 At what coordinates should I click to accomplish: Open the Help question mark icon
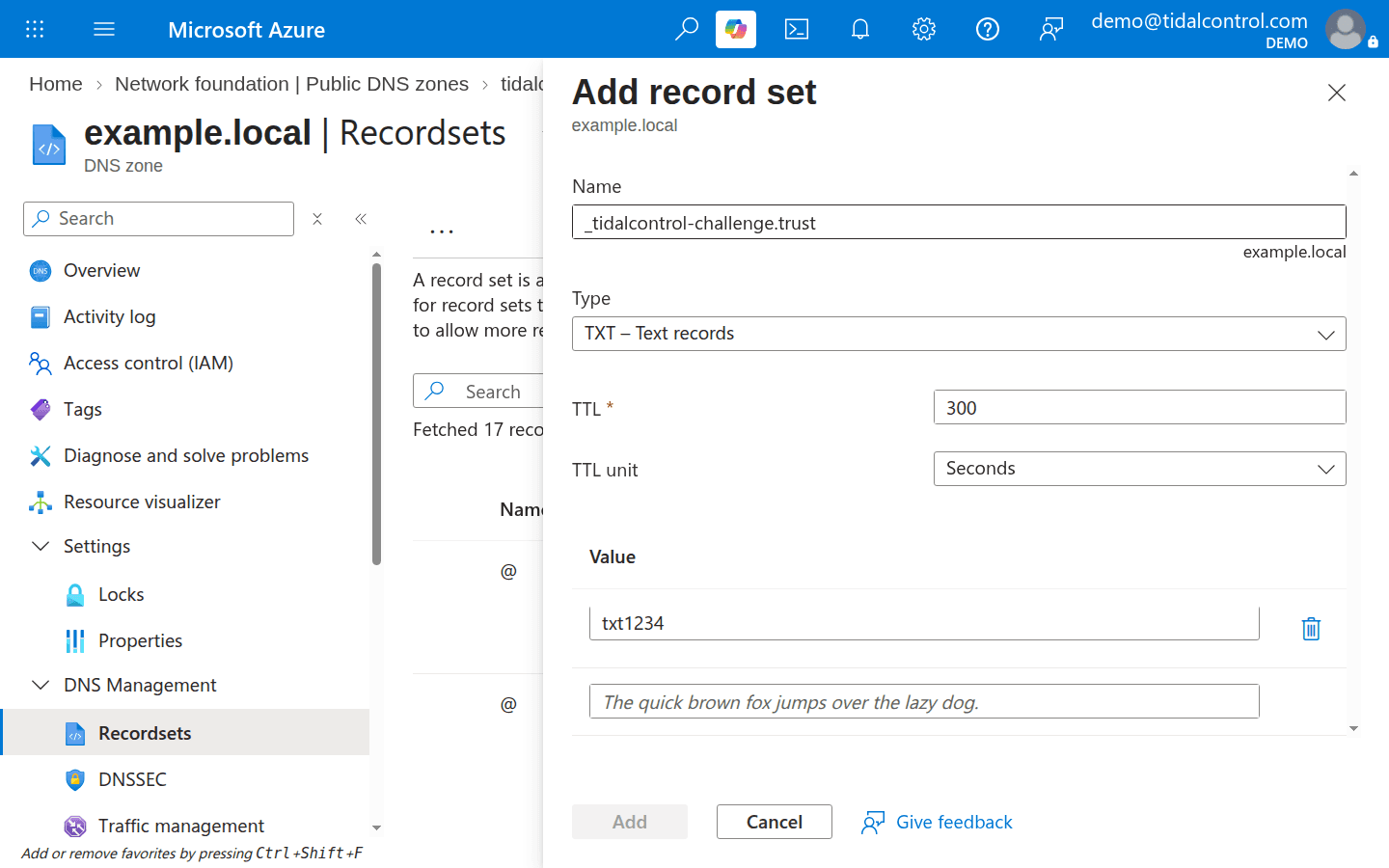point(988,29)
